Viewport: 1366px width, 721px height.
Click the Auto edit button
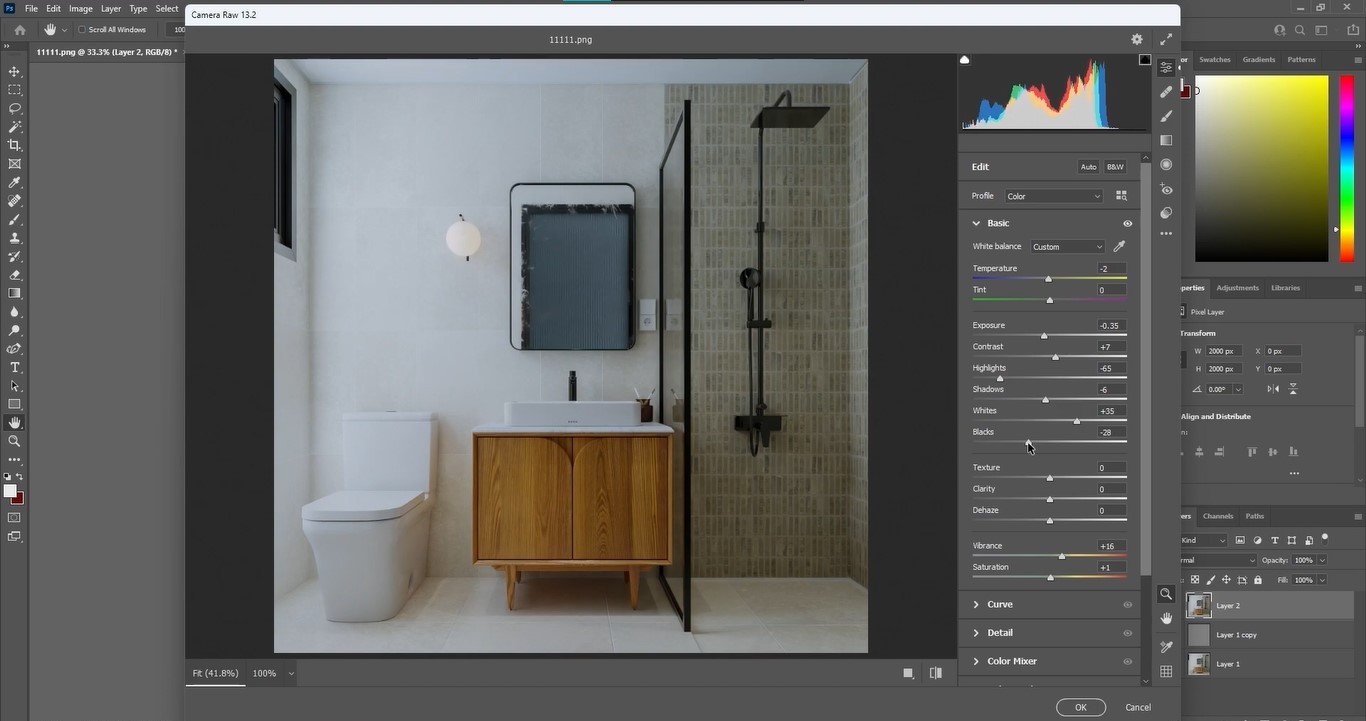point(1088,167)
